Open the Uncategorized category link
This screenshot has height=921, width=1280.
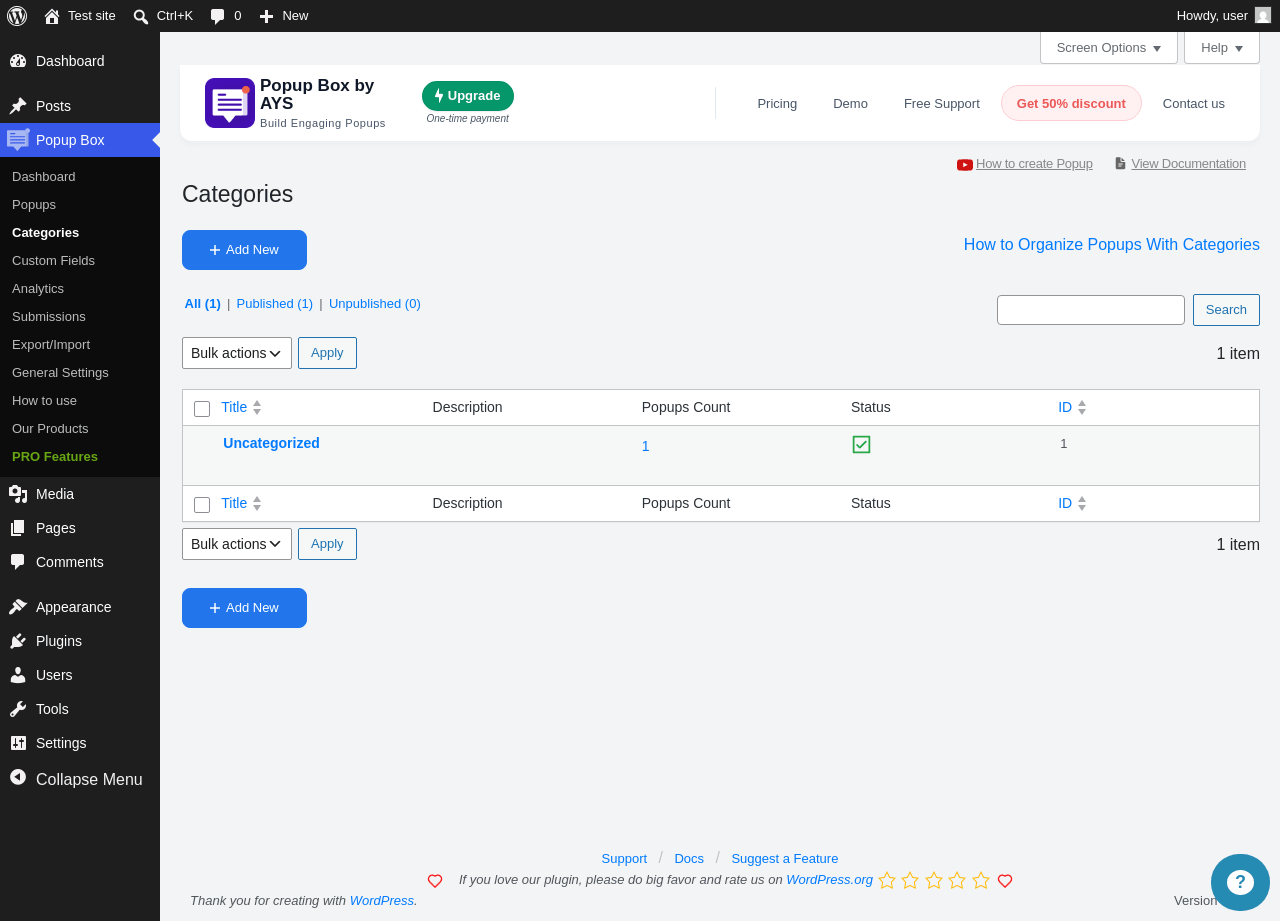click(x=272, y=443)
